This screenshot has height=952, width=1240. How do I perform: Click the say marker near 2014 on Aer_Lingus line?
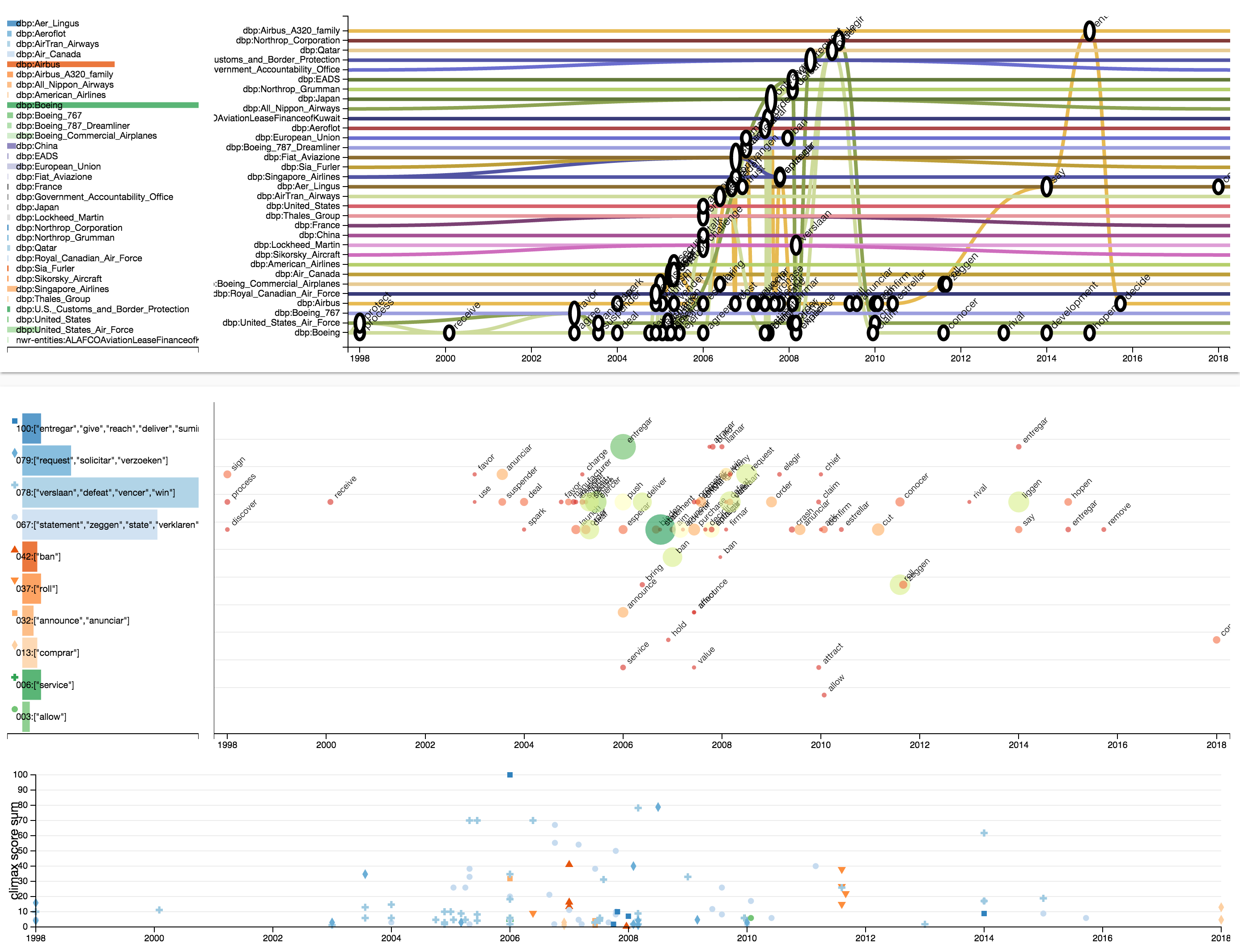(x=1047, y=187)
